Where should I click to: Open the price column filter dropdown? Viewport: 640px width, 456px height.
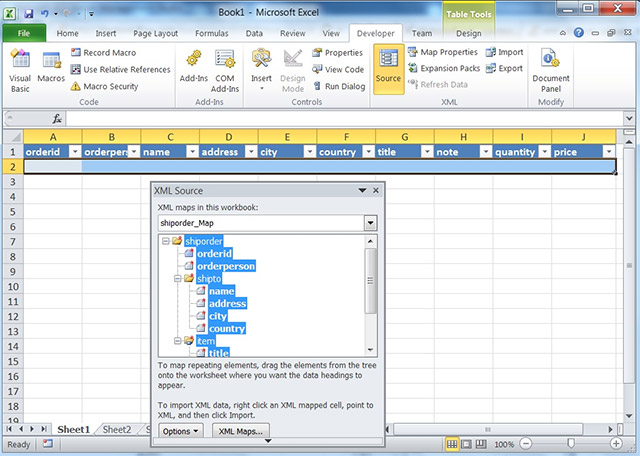[609, 152]
